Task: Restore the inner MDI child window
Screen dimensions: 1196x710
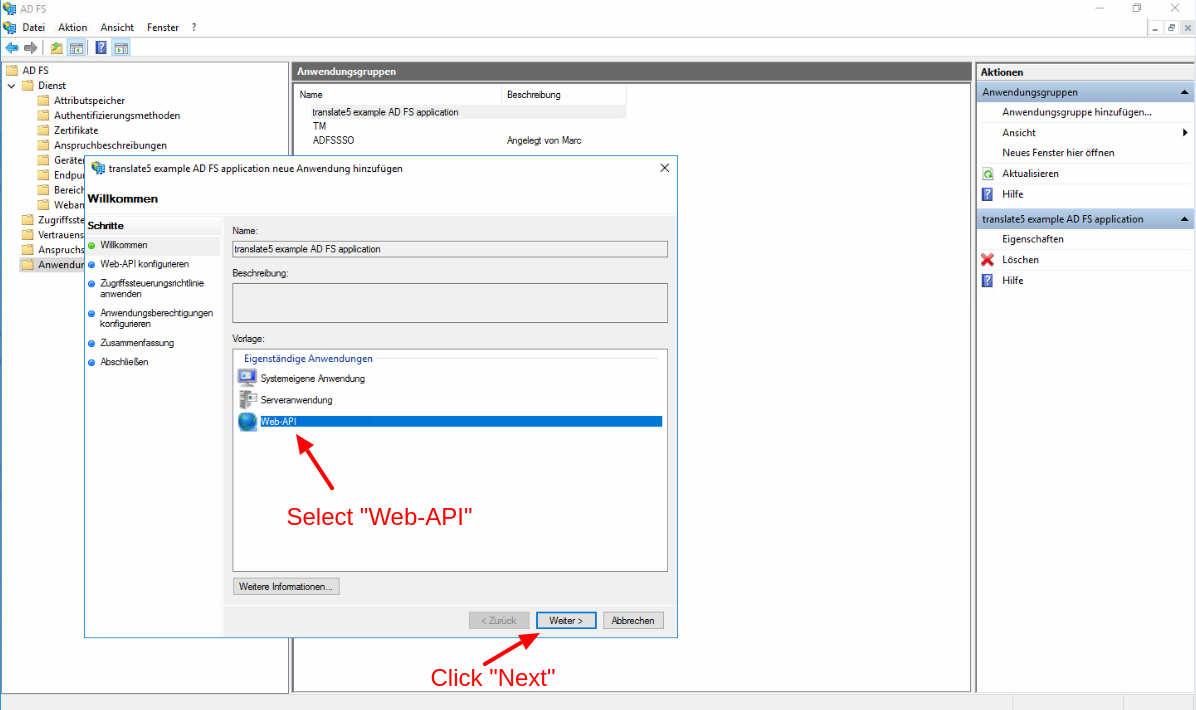Action: (1171, 27)
